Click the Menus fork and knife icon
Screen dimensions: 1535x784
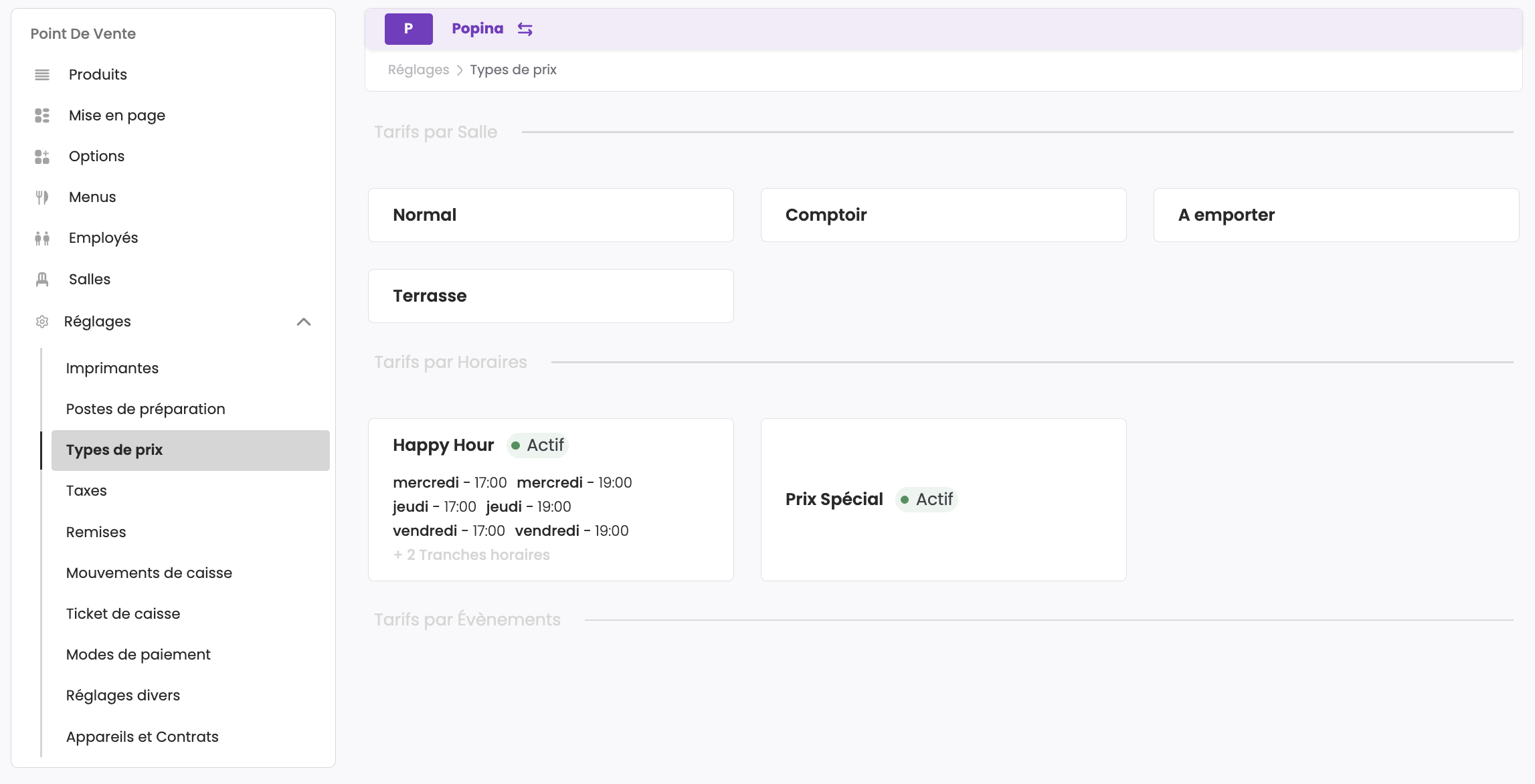(42, 197)
